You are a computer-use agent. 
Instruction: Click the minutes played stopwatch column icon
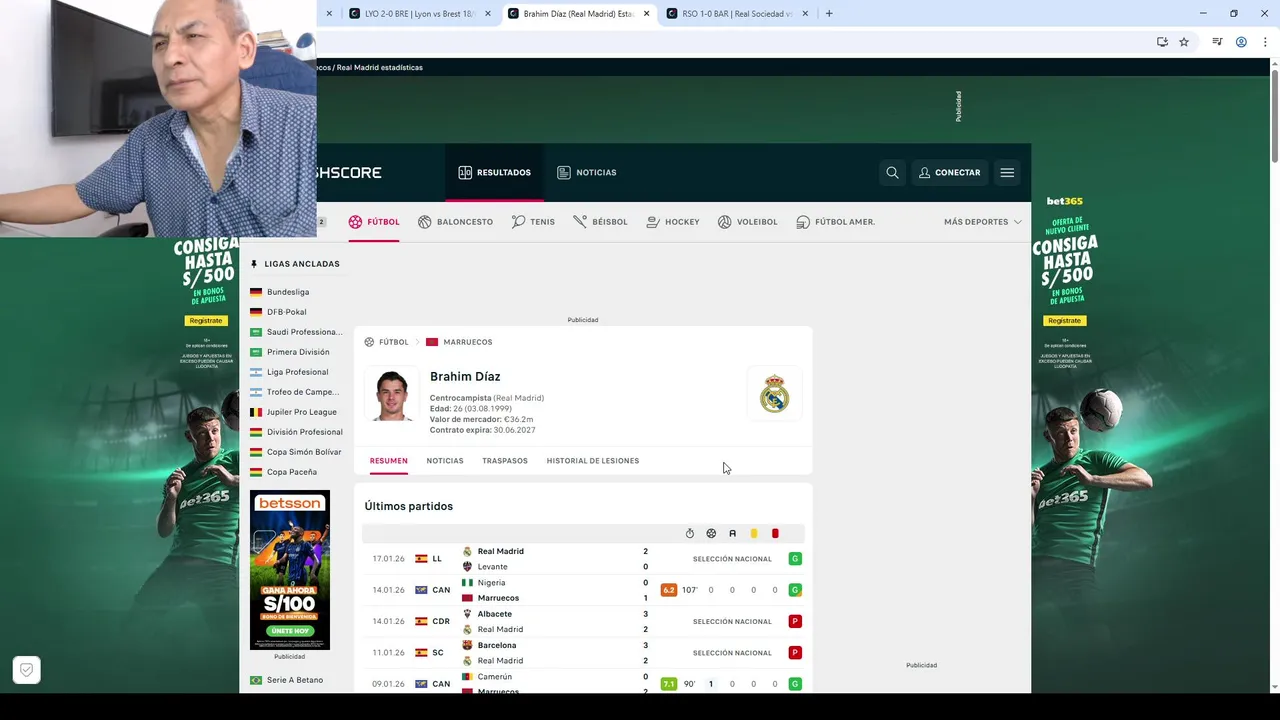[690, 534]
